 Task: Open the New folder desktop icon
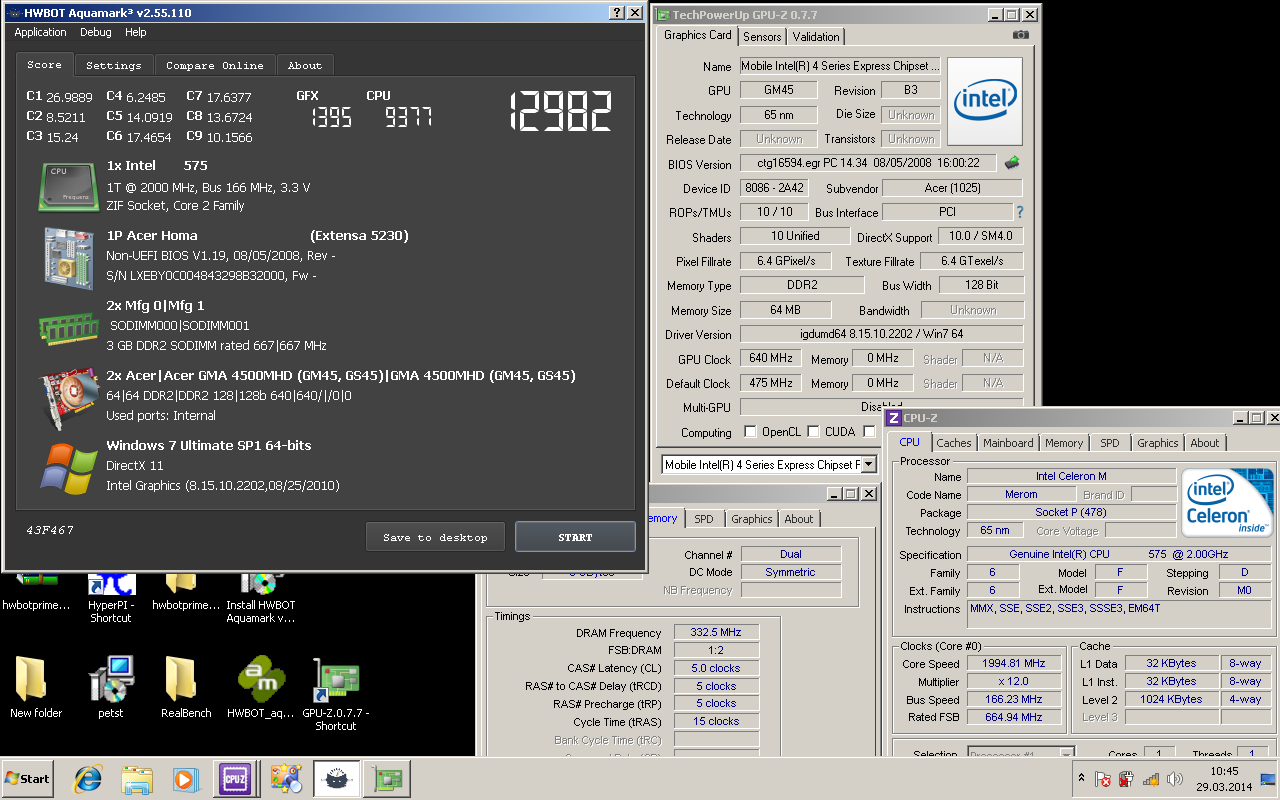point(36,688)
